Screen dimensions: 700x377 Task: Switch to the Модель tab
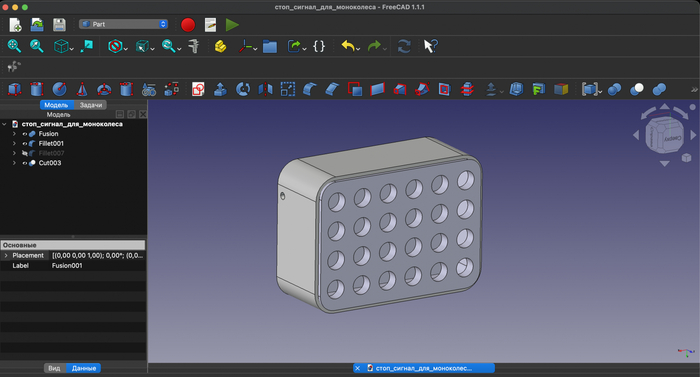[x=56, y=105]
